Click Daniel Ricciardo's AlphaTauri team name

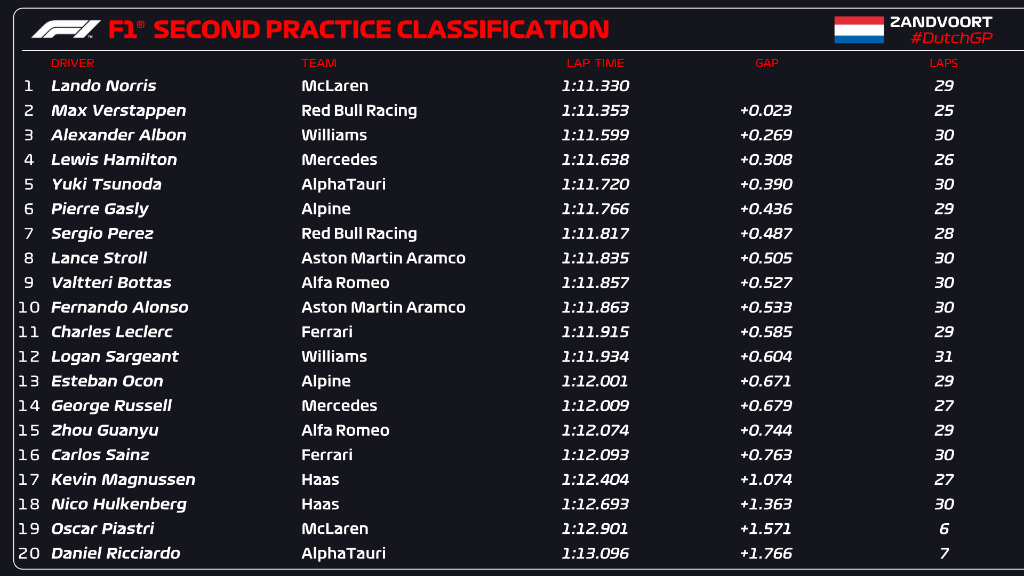point(344,553)
